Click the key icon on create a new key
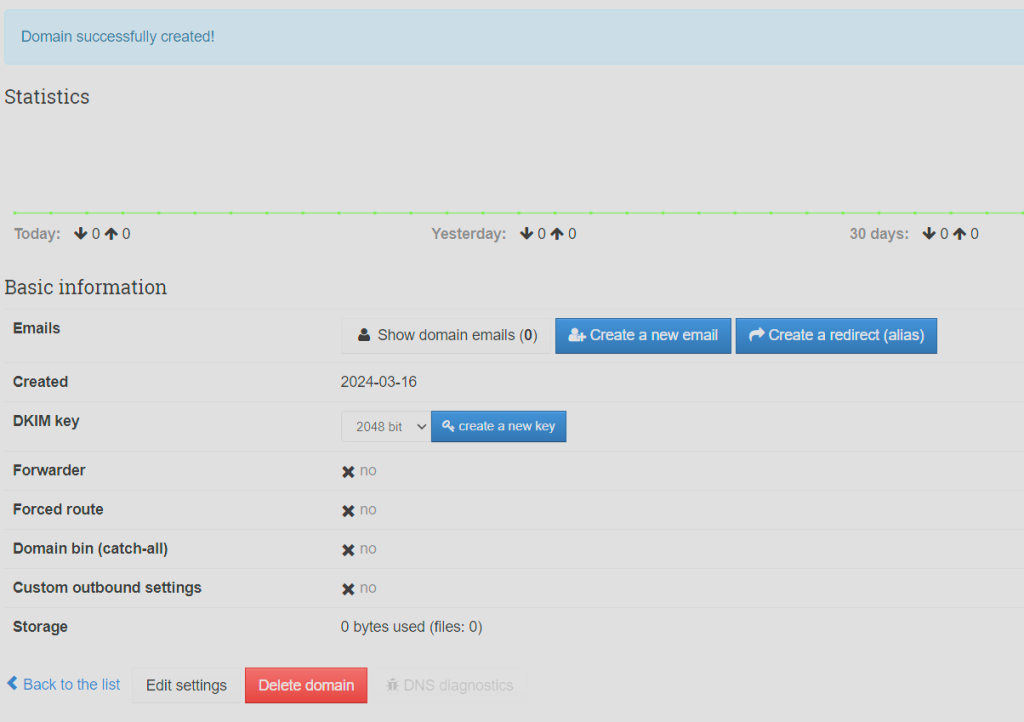 (x=448, y=426)
